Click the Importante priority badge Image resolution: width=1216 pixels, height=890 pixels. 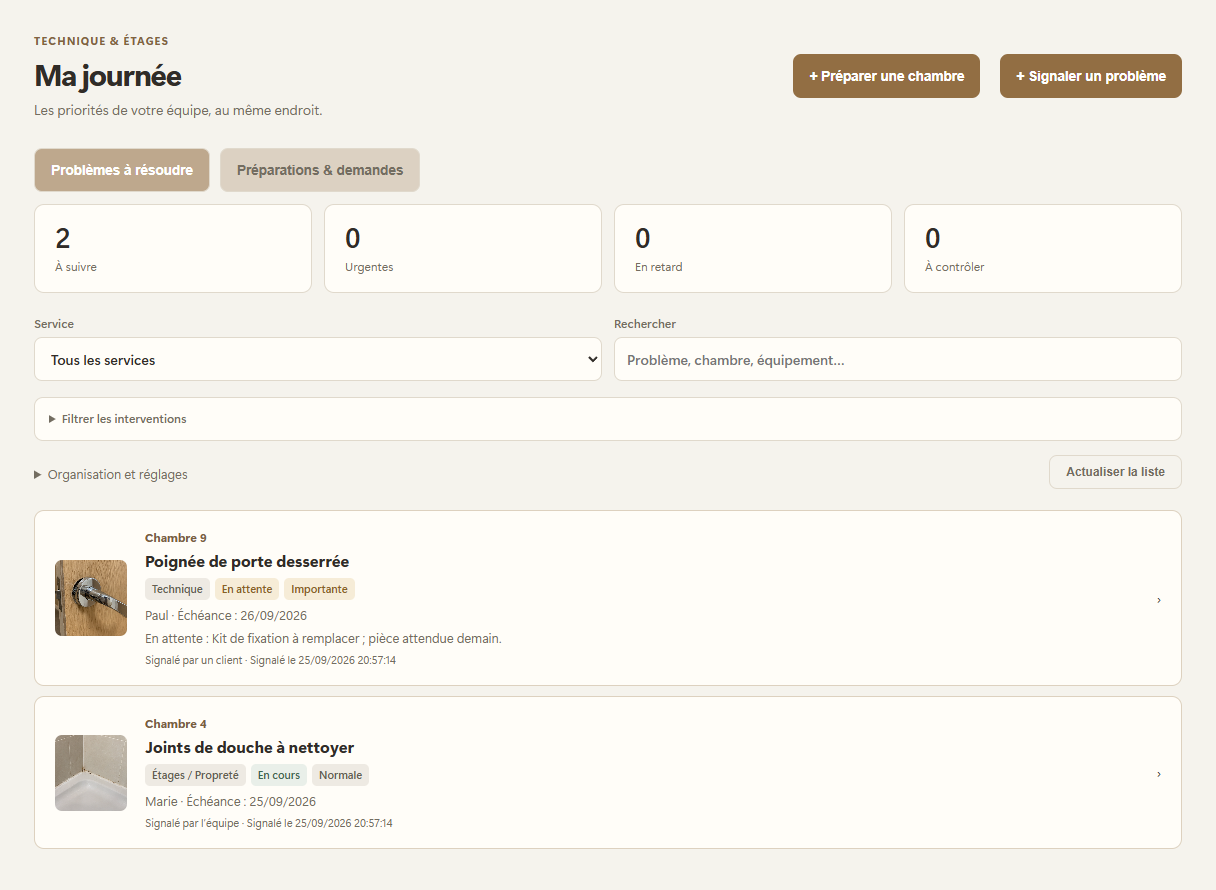319,589
